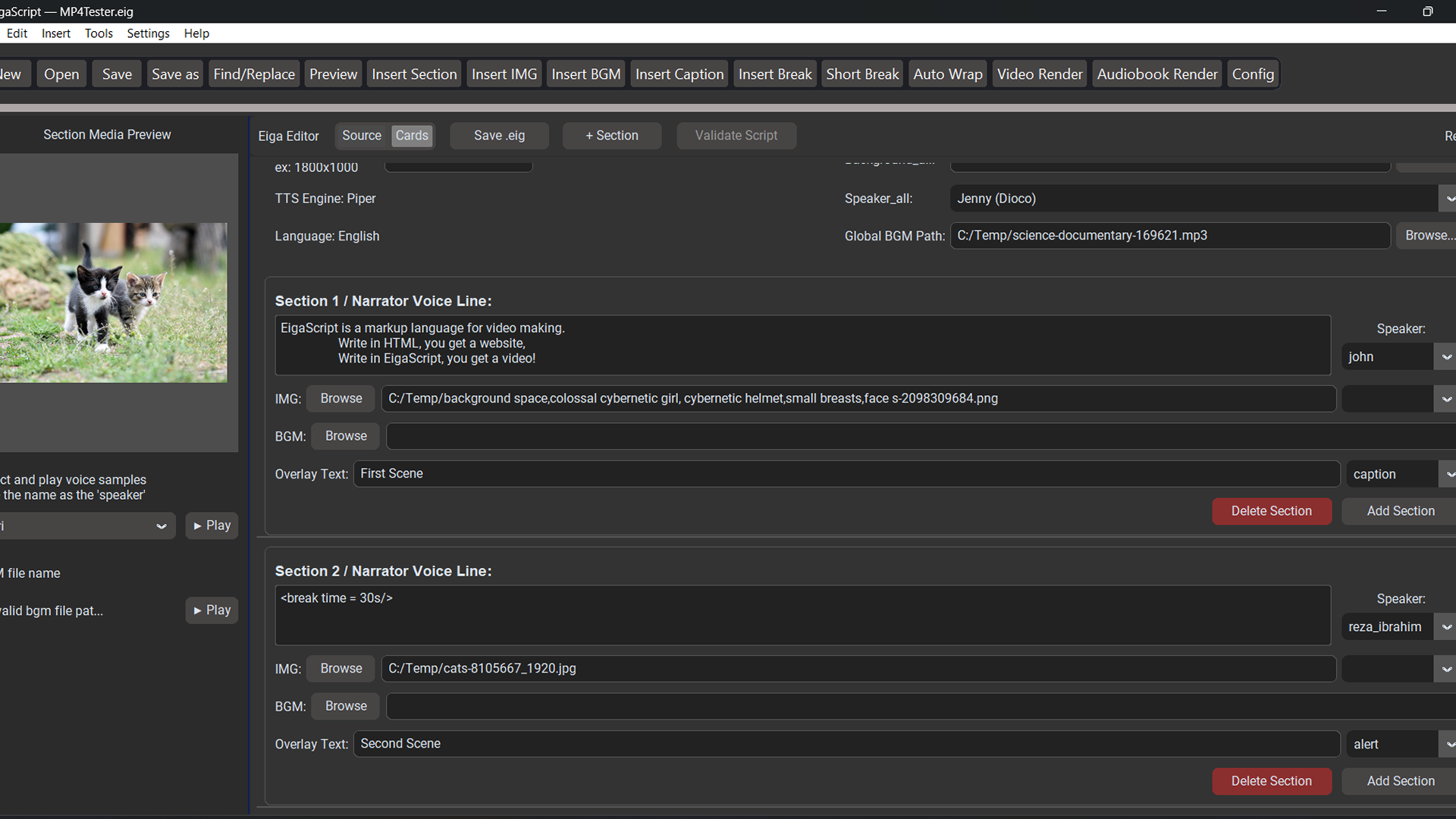Start an Audiobook Render
Screen dimensions: 1456x819
(1156, 74)
